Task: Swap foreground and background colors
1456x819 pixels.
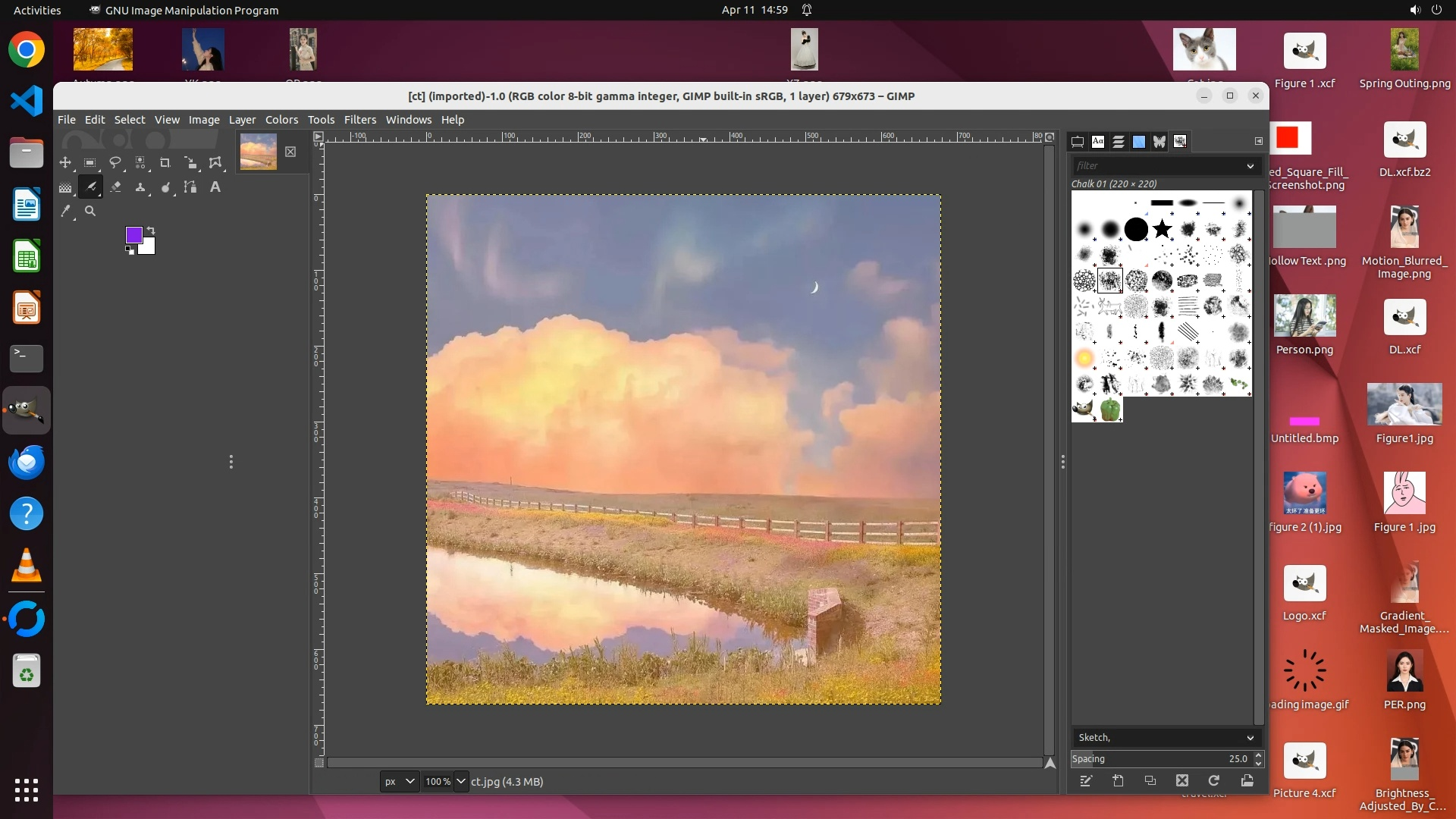Action: [151, 230]
